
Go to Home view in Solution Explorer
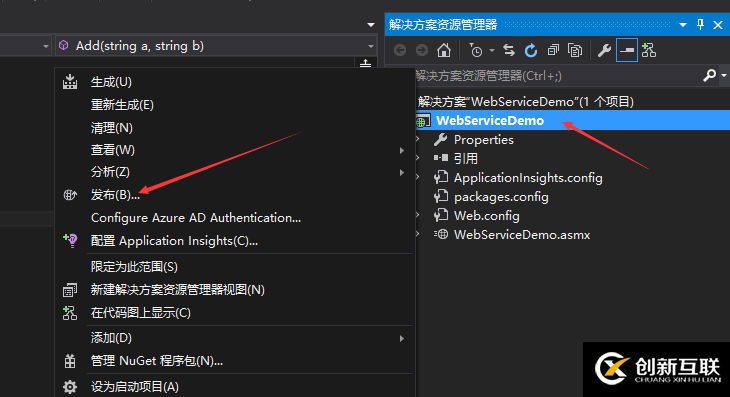coord(444,50)
